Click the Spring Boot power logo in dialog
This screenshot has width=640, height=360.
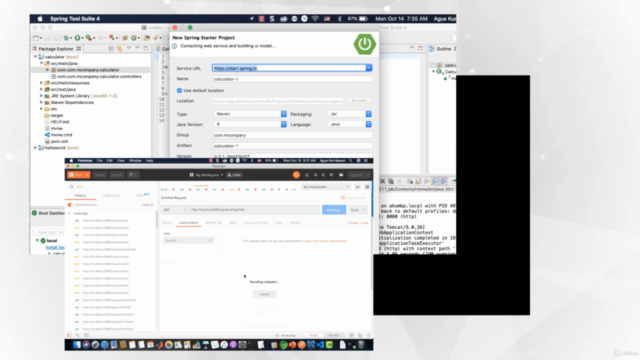(364, 44)
